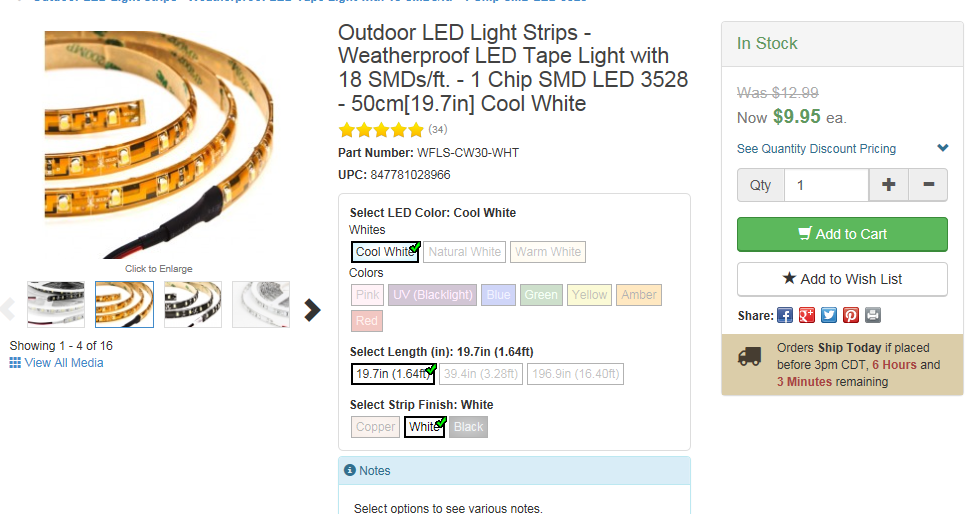Decrease quantity with the minus button
The image size is (971, 514).
pos(928,185)
